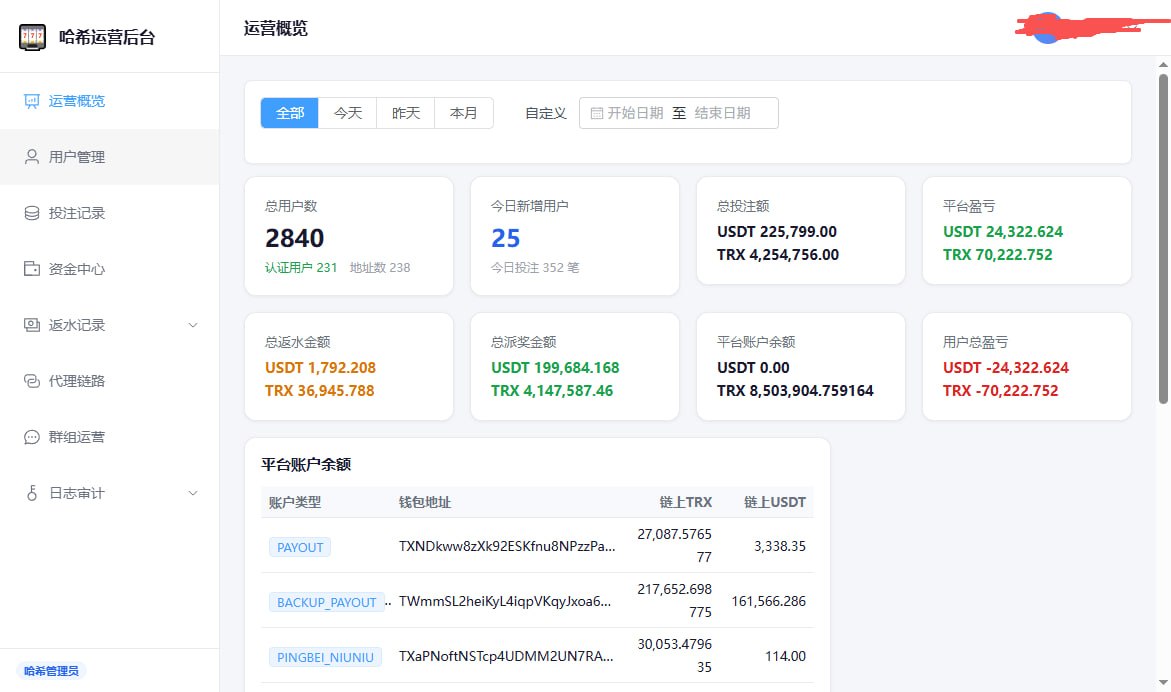Click the 钱包地址 column header

coord(425,502)
